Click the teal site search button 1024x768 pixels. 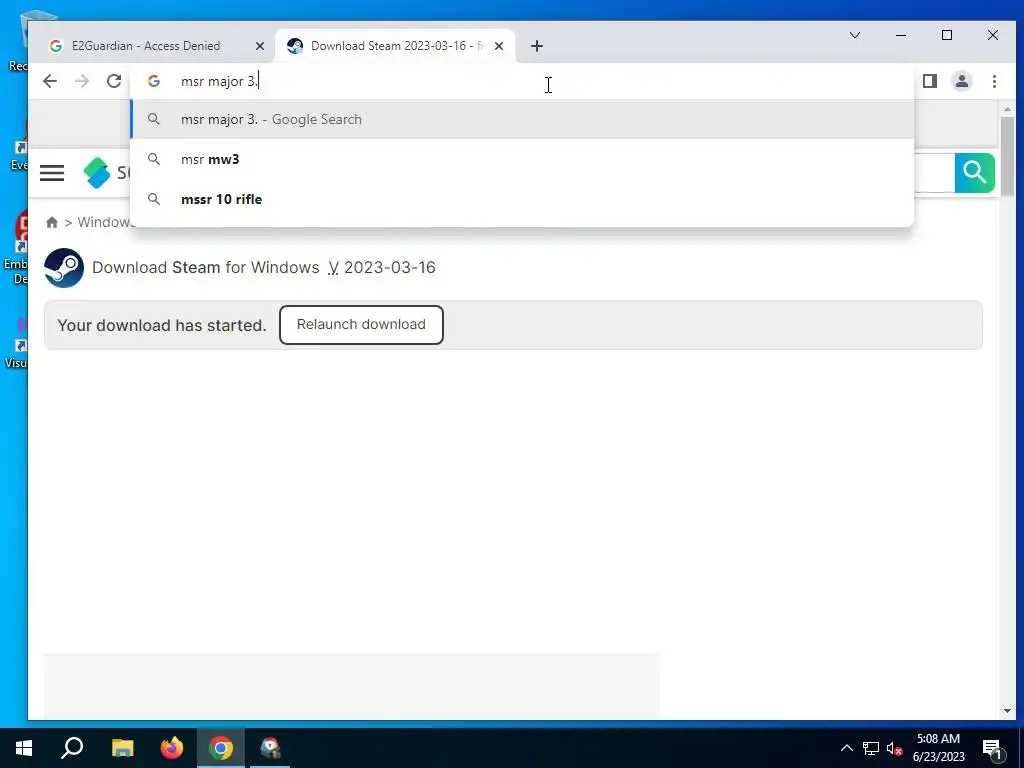974,173
